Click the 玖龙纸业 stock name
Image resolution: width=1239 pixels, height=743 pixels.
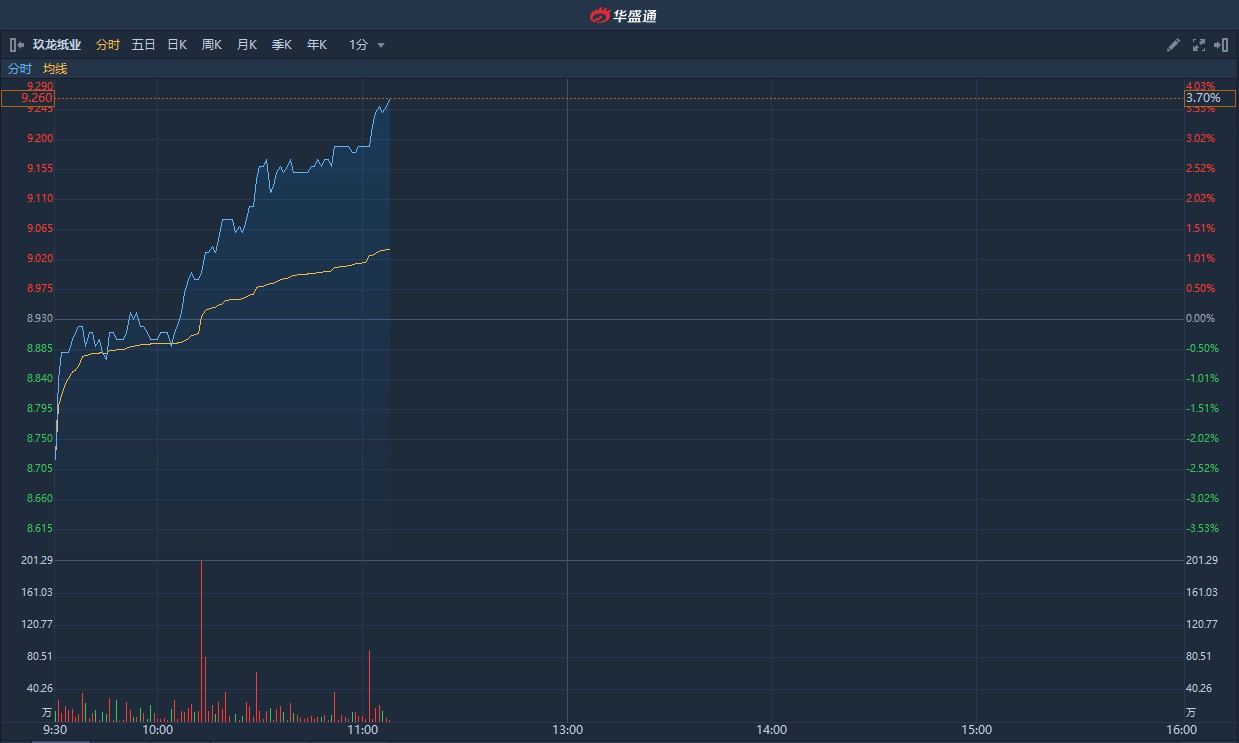pos(57,45)
